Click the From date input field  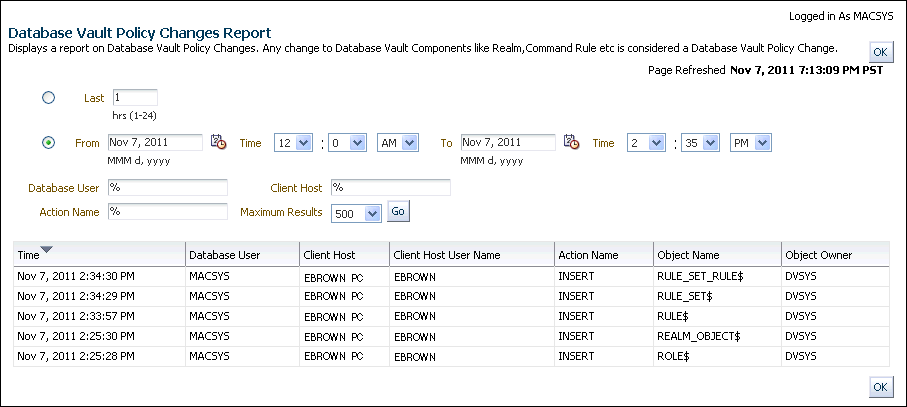pos(156,142)
